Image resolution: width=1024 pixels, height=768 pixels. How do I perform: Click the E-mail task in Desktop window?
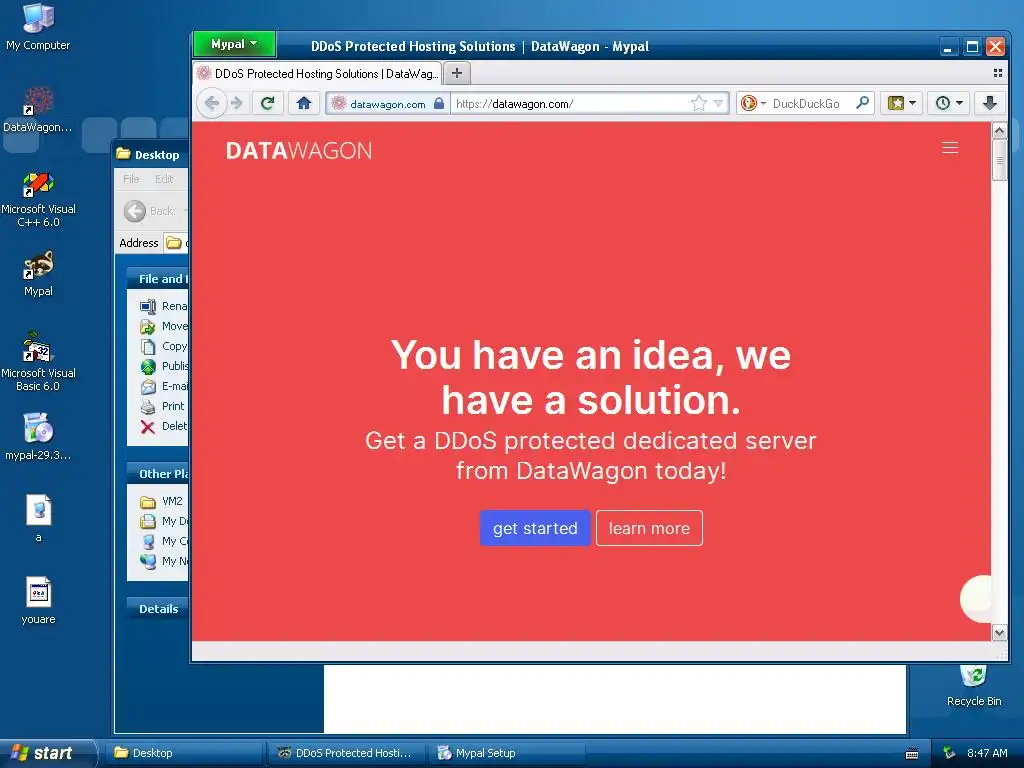click(163, 386)
